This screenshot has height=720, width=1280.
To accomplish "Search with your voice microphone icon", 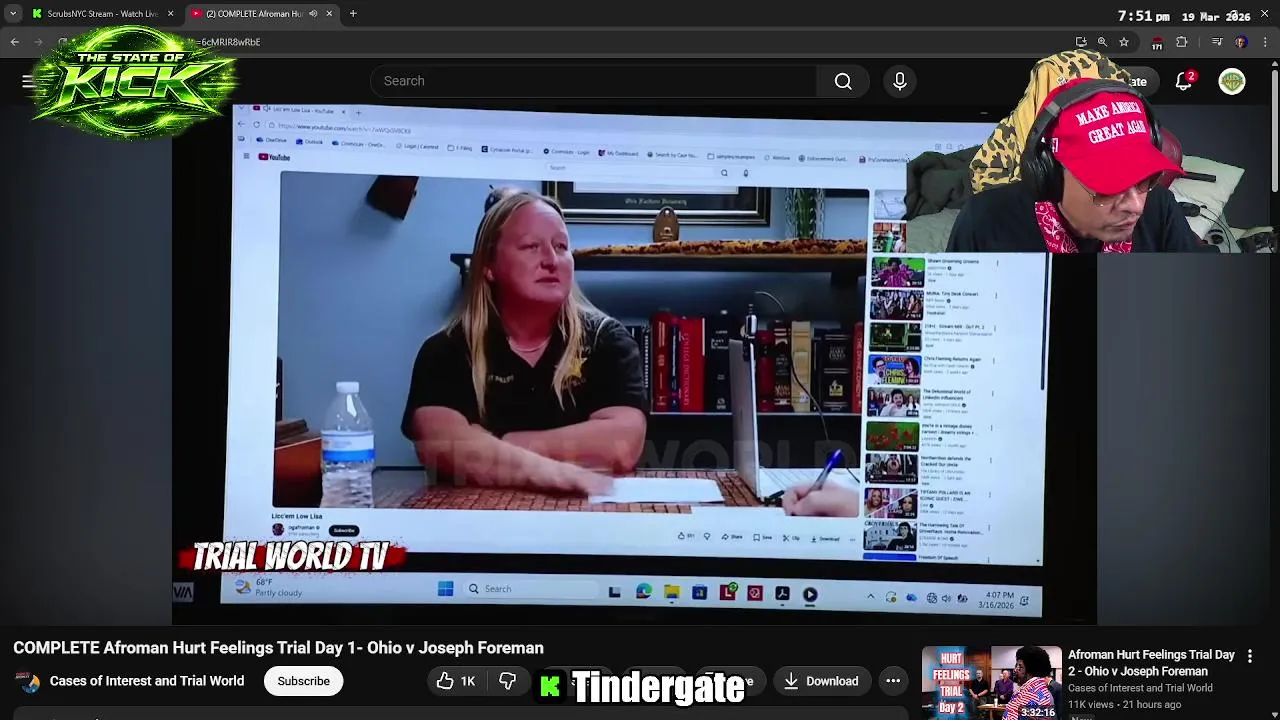I will pos(900,81).
